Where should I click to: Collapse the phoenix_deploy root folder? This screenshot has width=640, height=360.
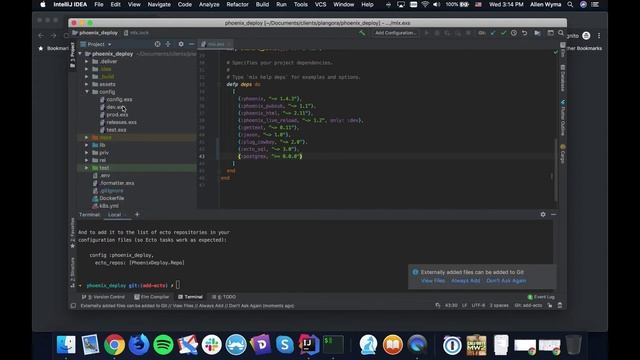(x=80, y=54)
